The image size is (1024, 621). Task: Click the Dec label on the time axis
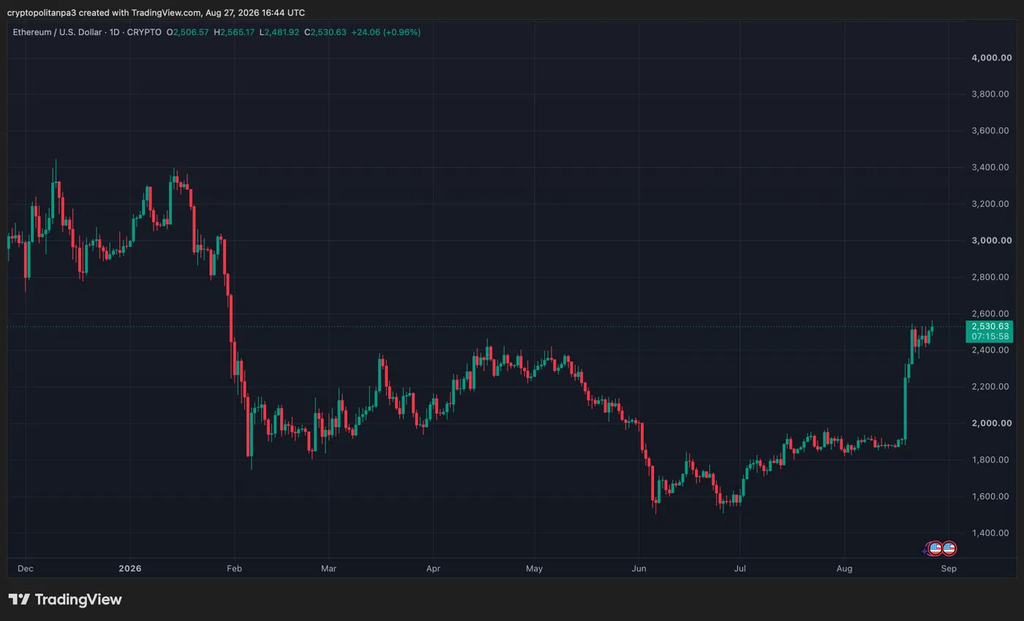25,569
